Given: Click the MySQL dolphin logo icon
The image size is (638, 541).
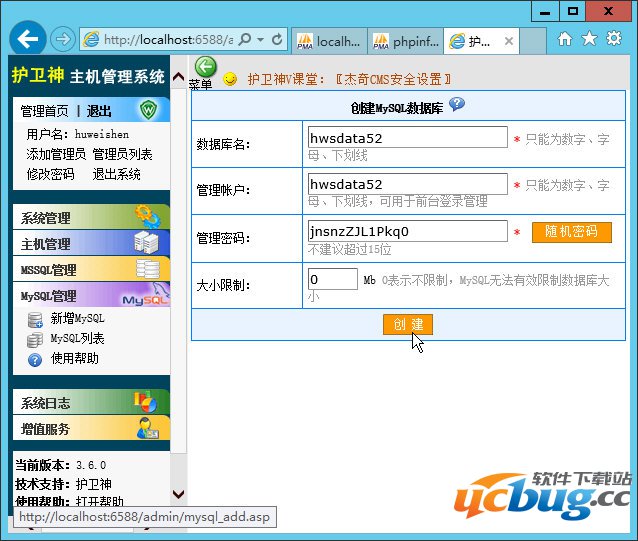Looking at the screenshot, I should [x=146, y=294].
